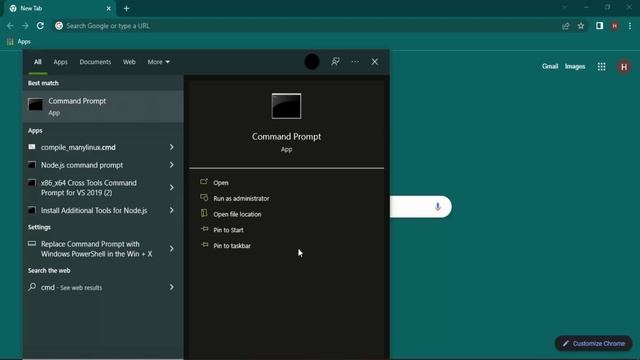Click search magnifier icon beside cmd

32,287
